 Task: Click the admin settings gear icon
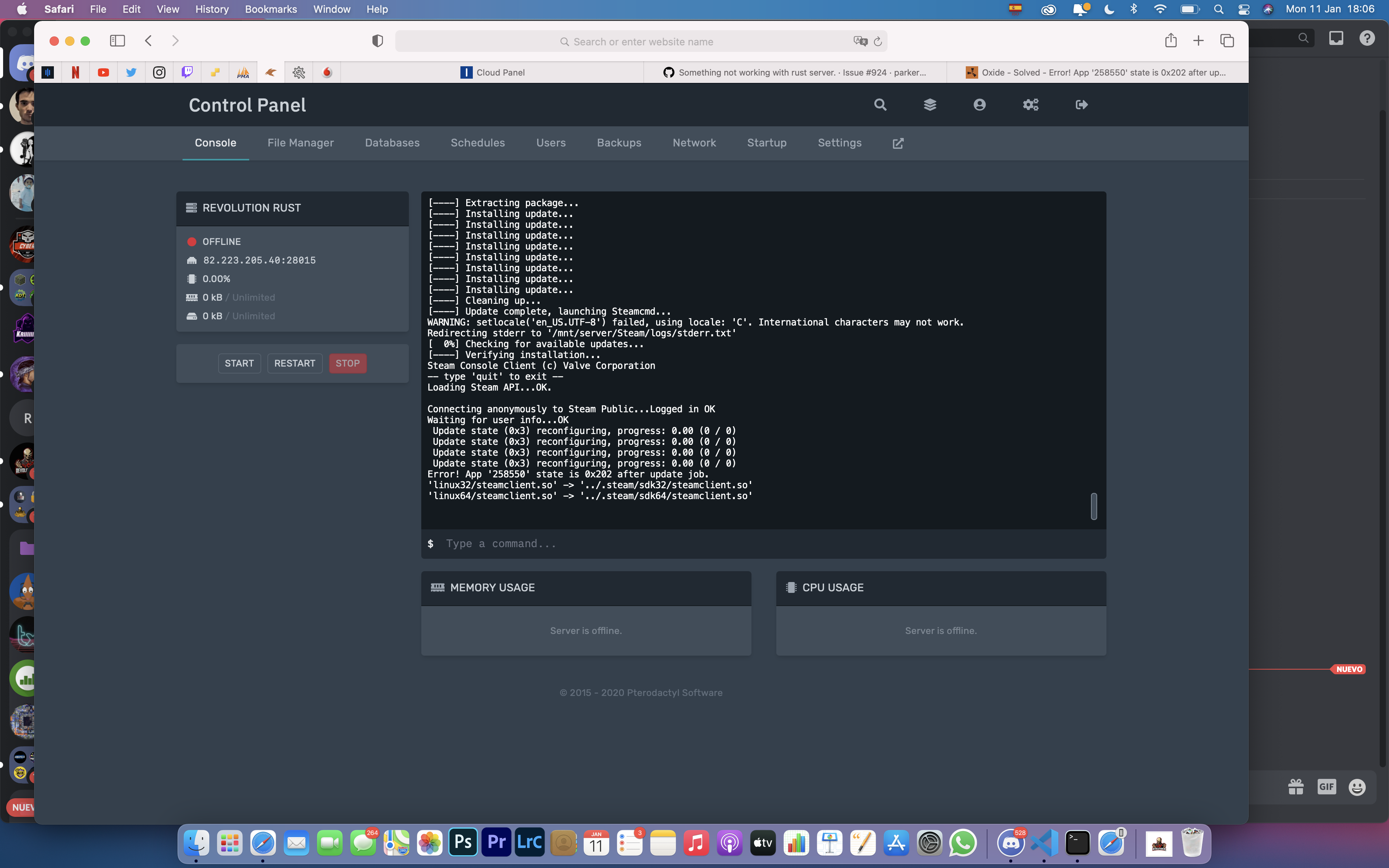coord(1031,105)
